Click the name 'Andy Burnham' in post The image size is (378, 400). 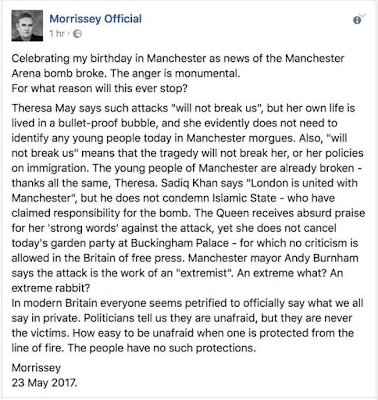[x=327, y=258]
